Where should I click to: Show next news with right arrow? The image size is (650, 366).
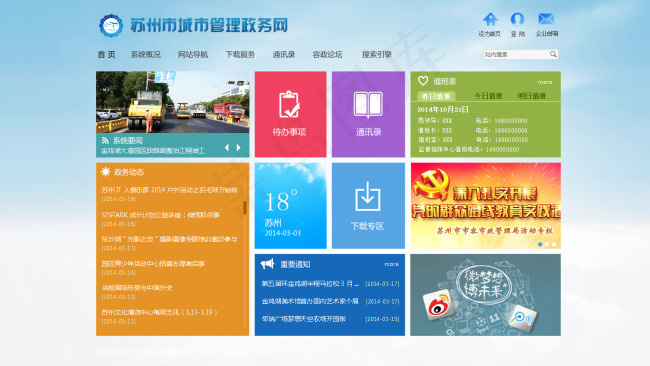tap(238, 148)
